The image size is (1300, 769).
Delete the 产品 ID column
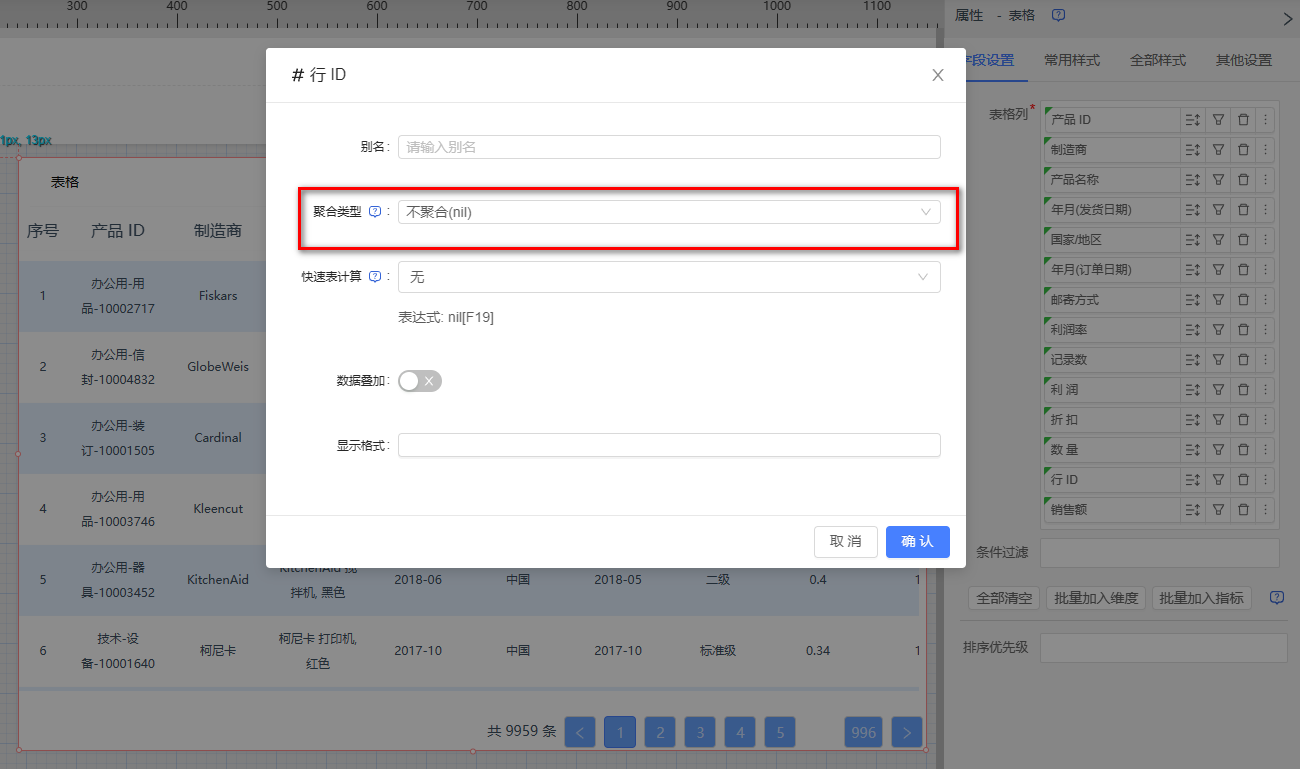(x=1243, y=120)
